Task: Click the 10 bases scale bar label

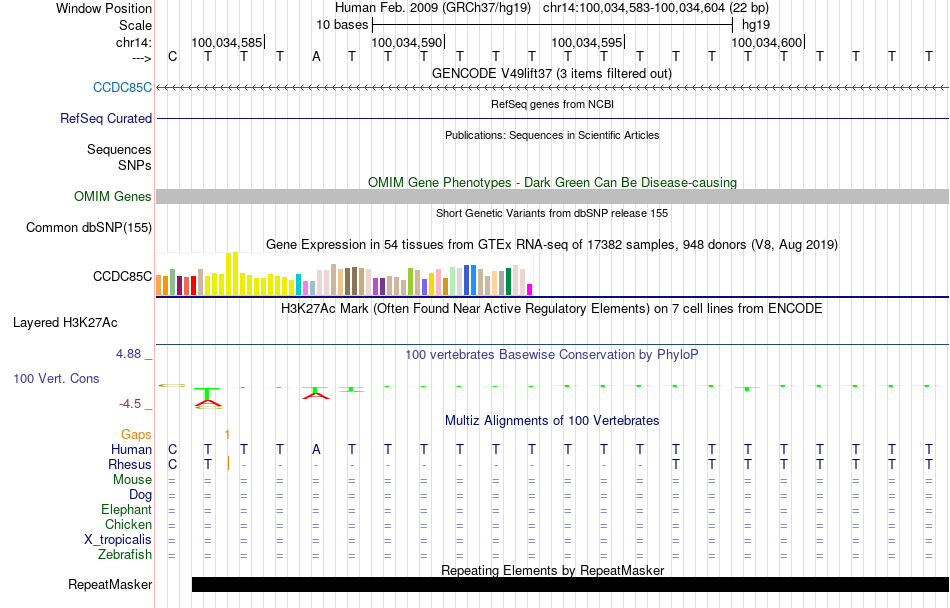Action: click(342, 25)
